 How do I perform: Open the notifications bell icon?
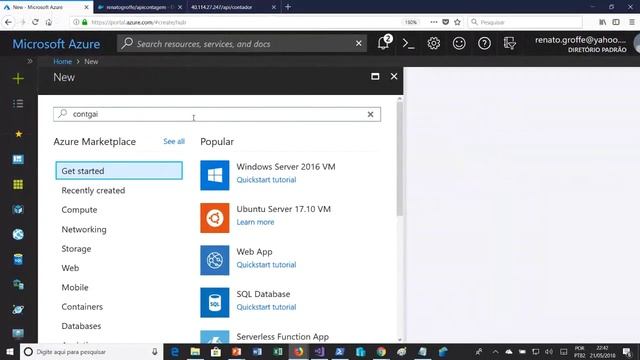pyautogui.click(x=384, y=43)
